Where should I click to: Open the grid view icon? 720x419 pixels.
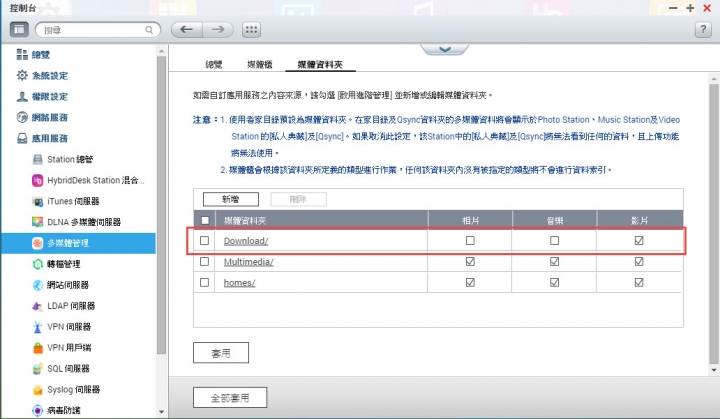pyautogui.click(x=251, y=30)
